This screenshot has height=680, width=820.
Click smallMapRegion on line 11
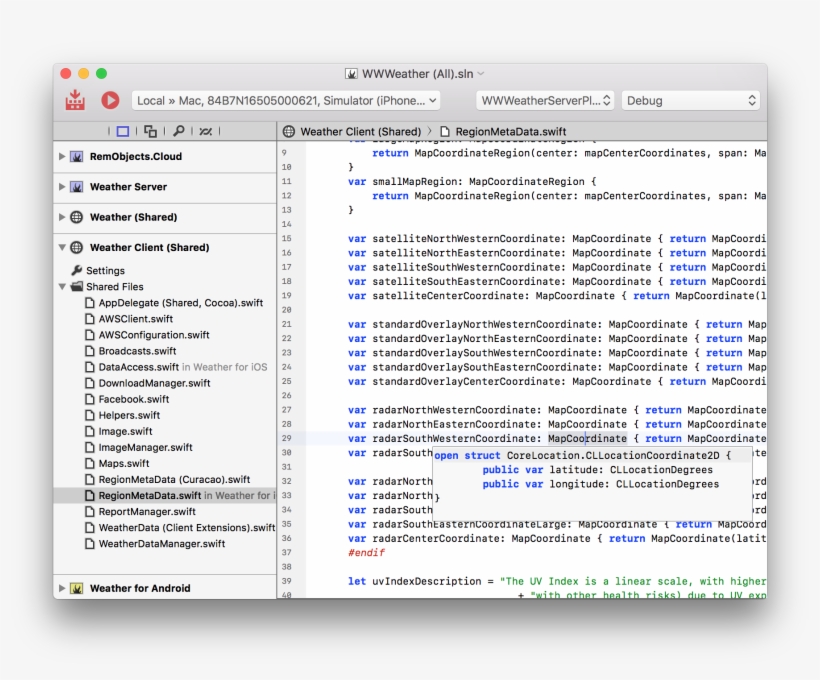click(x=417, y=182)
